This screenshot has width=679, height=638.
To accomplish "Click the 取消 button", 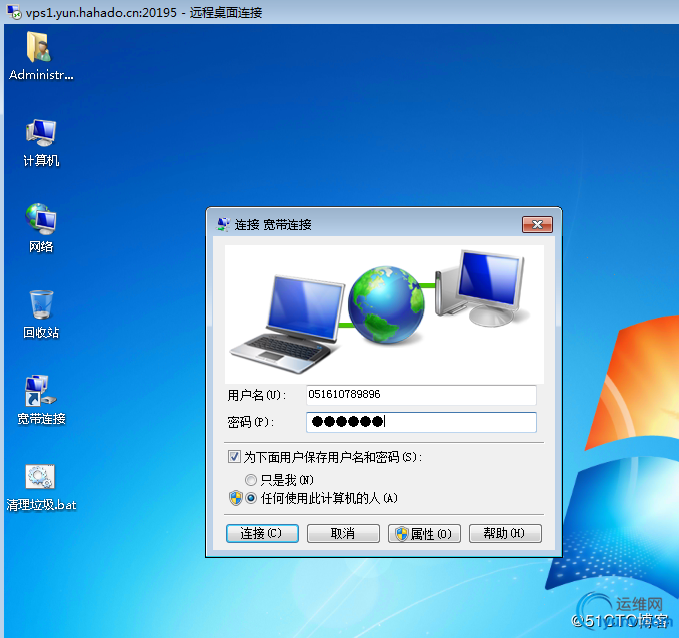I will pos(343,533).
